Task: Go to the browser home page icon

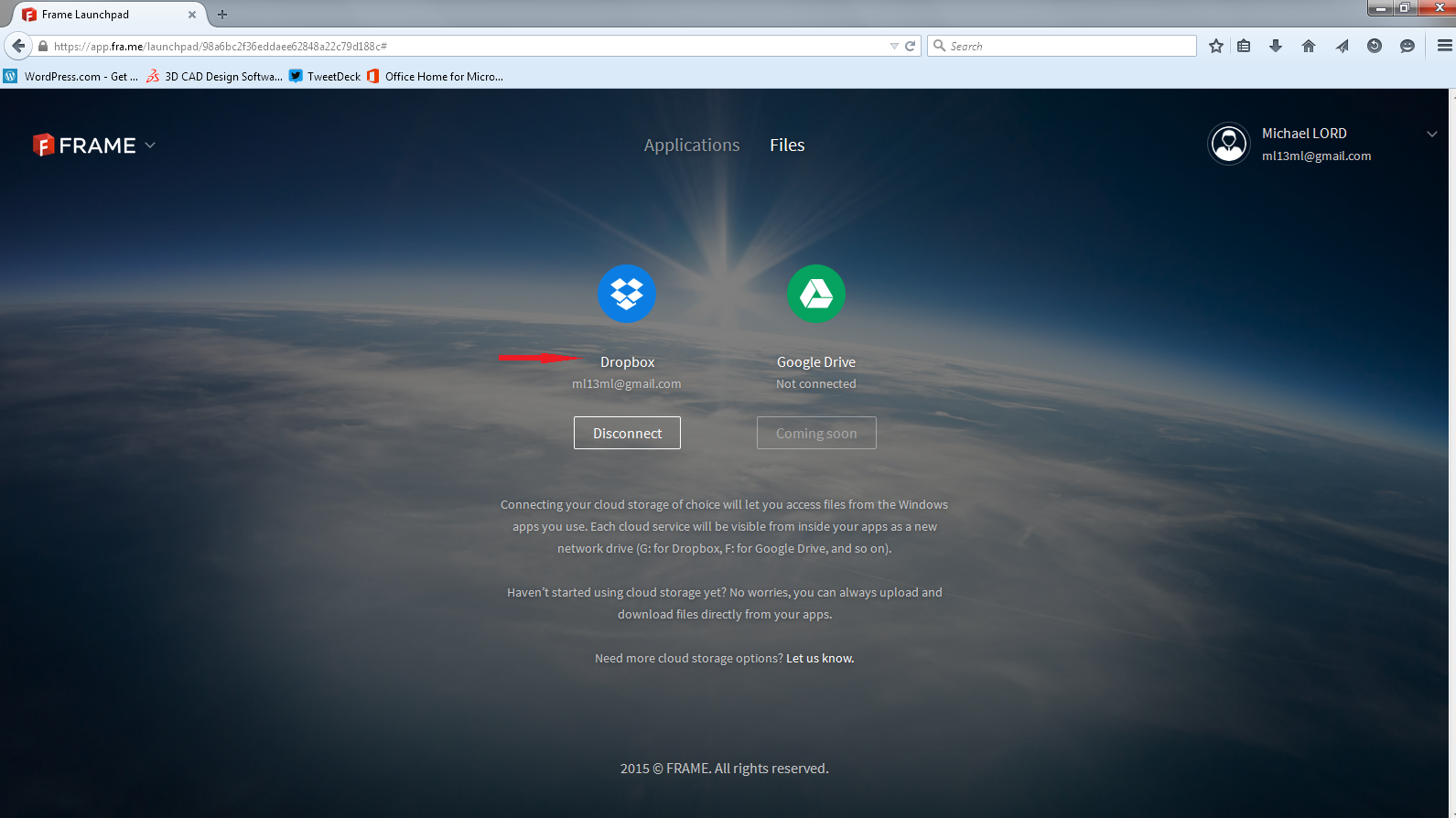Action: coord(1308,46)
